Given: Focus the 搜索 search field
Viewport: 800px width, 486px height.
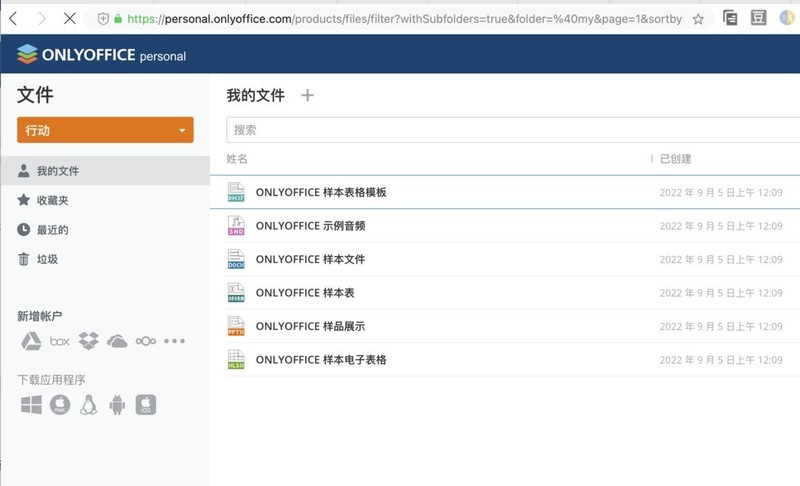Looking at the screenshot, I should click(513, 130).
